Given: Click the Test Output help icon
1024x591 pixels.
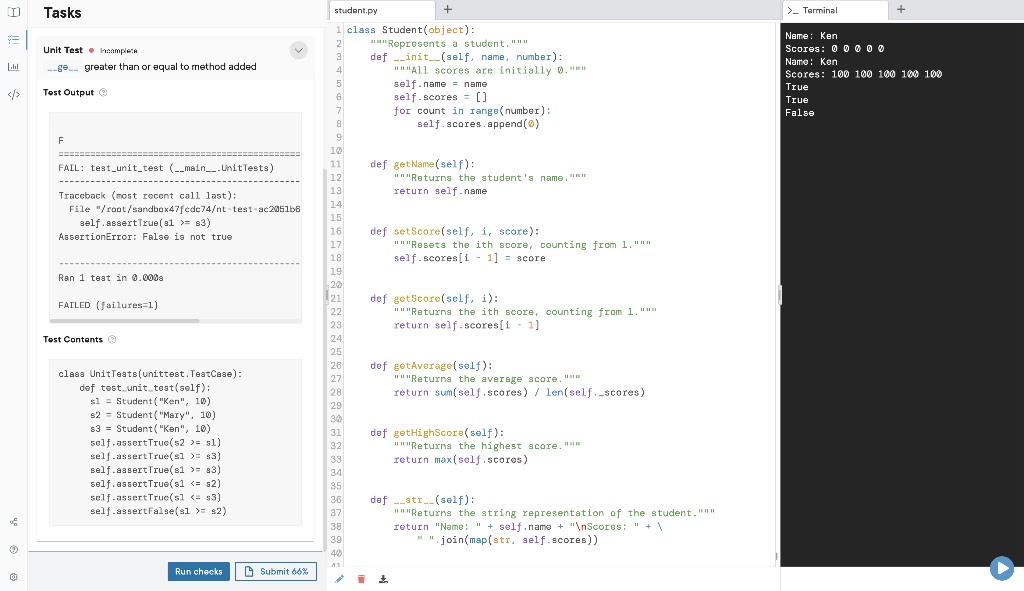Looking at the screenshot, I should [103, 93].
